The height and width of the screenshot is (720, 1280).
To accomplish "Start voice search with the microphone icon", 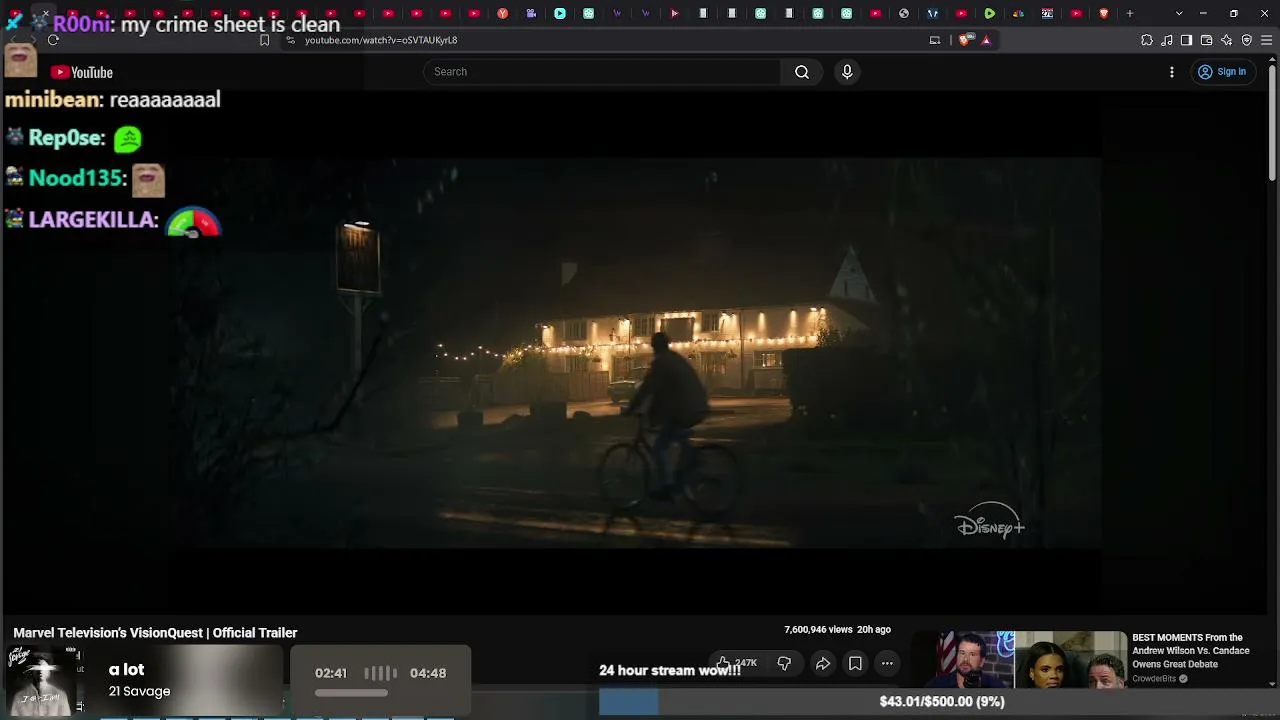I will [847, 72].
